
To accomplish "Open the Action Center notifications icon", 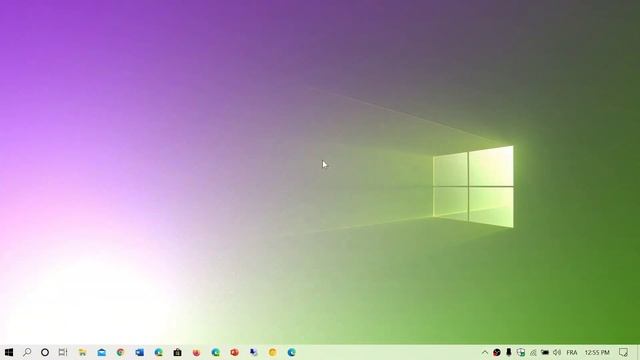I will 623,352.
